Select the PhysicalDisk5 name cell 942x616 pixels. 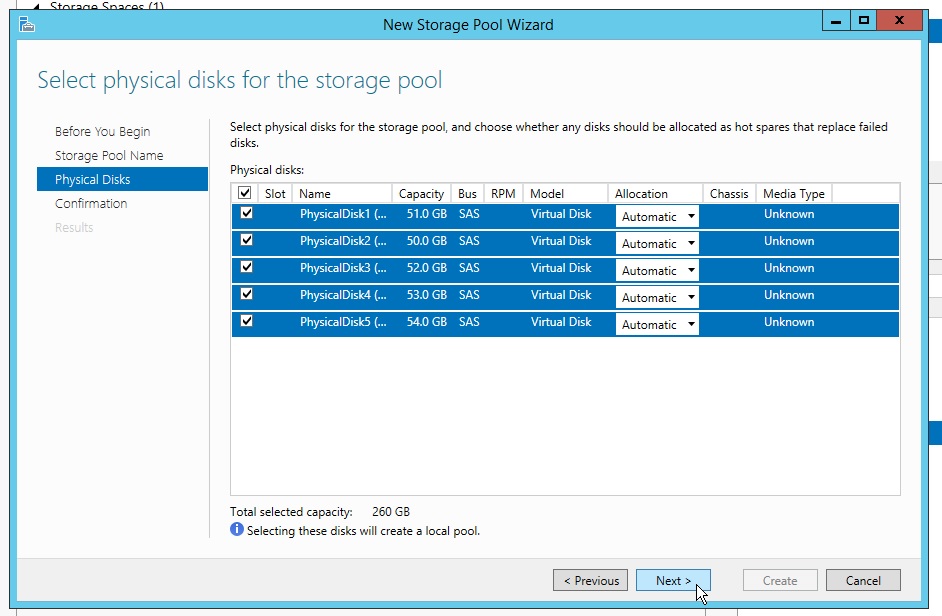point(343,322)
